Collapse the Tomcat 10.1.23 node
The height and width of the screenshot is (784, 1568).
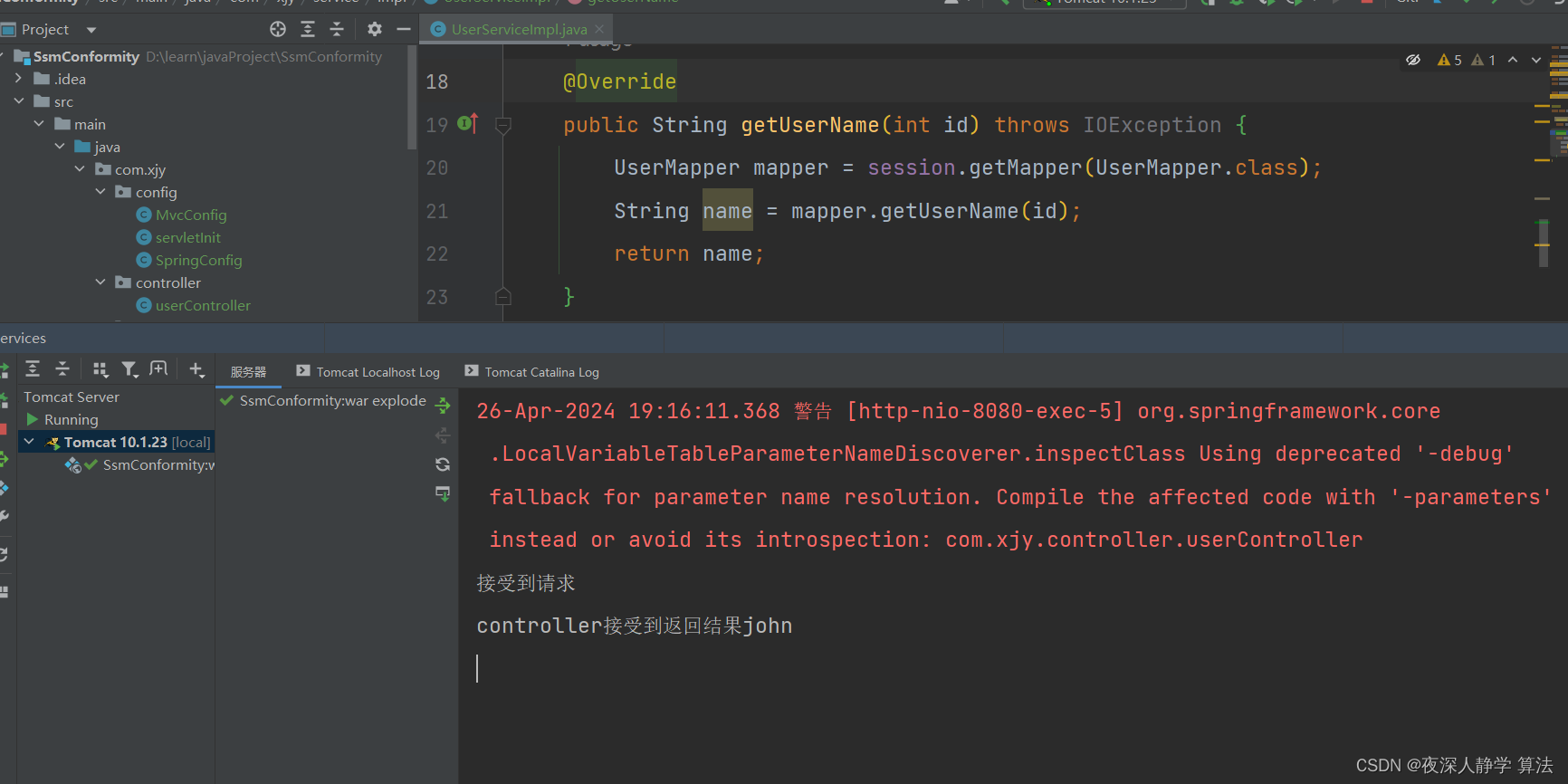tap(29, 442)
